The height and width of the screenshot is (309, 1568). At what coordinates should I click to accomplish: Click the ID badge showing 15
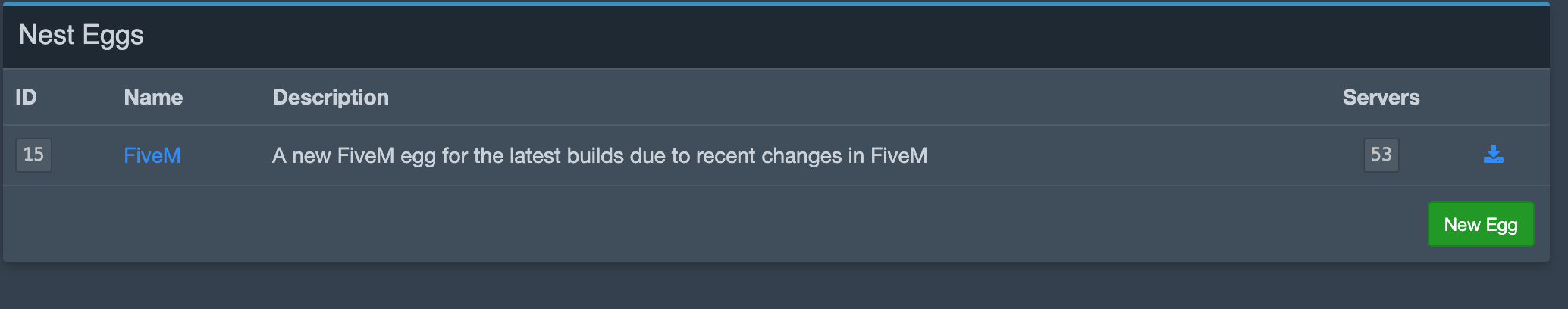[x=33, y=154]
